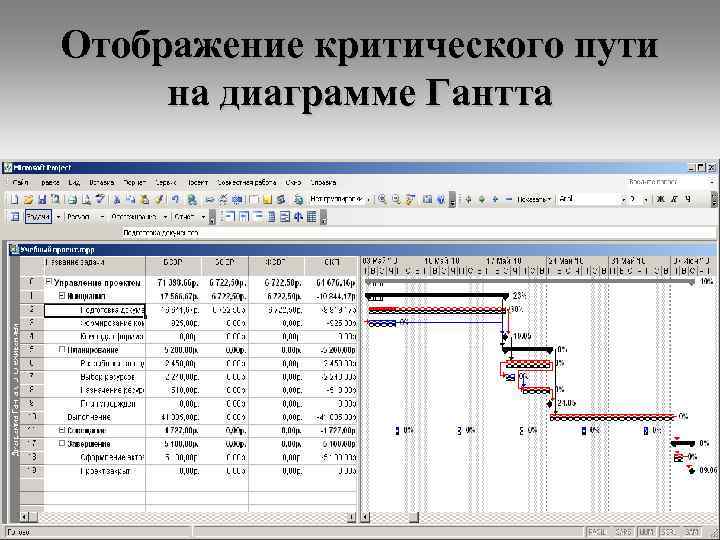The width and height of the screenshot is (720, 540).
Task: Paste from clipboard with the Paste icon
Action: click(144, 199)
